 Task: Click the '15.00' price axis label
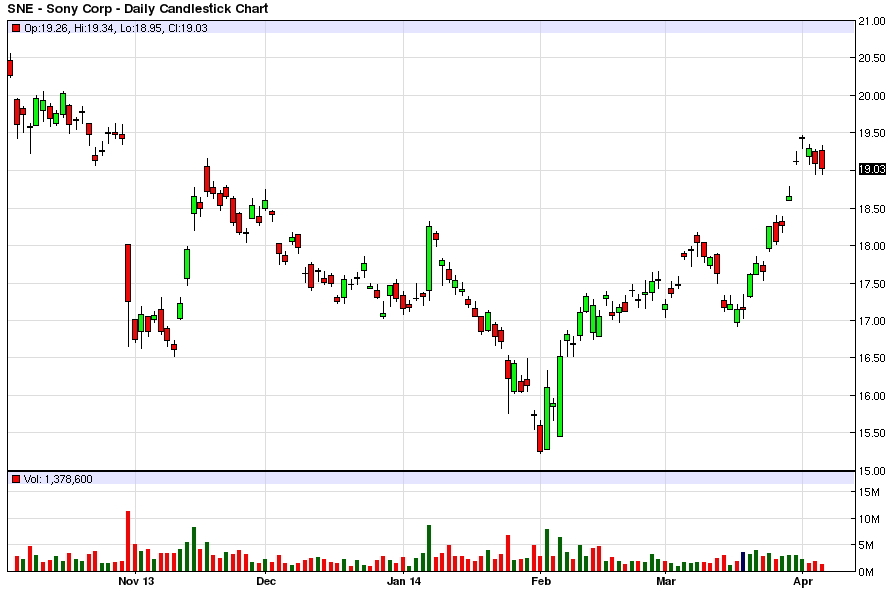872,471
